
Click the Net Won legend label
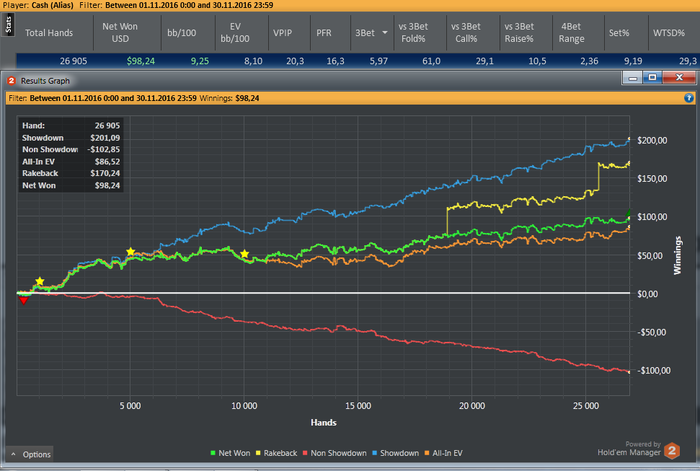point(234,453)
